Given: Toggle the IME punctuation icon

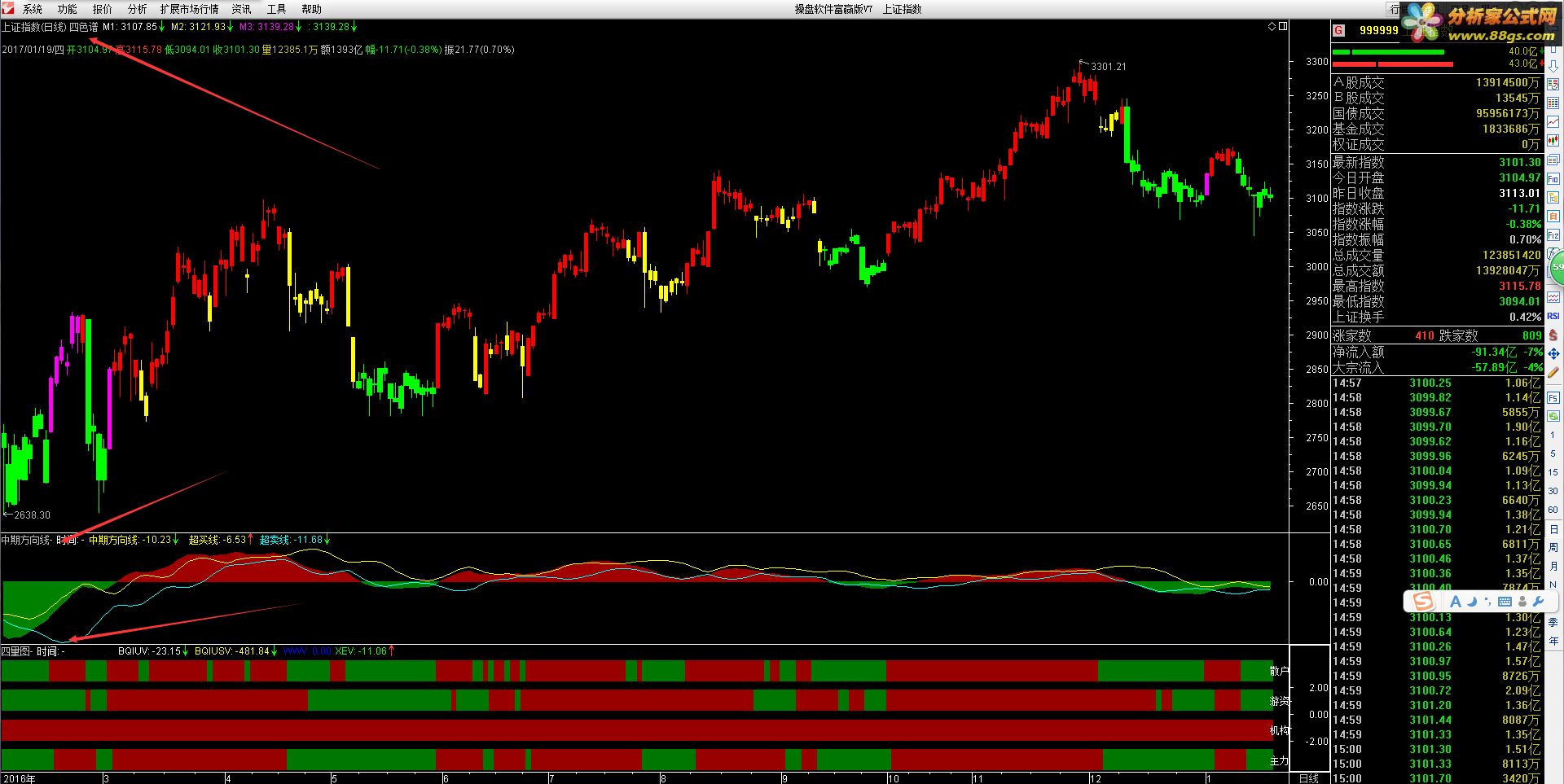Looking at the screenshot, I should point(1488,602).
